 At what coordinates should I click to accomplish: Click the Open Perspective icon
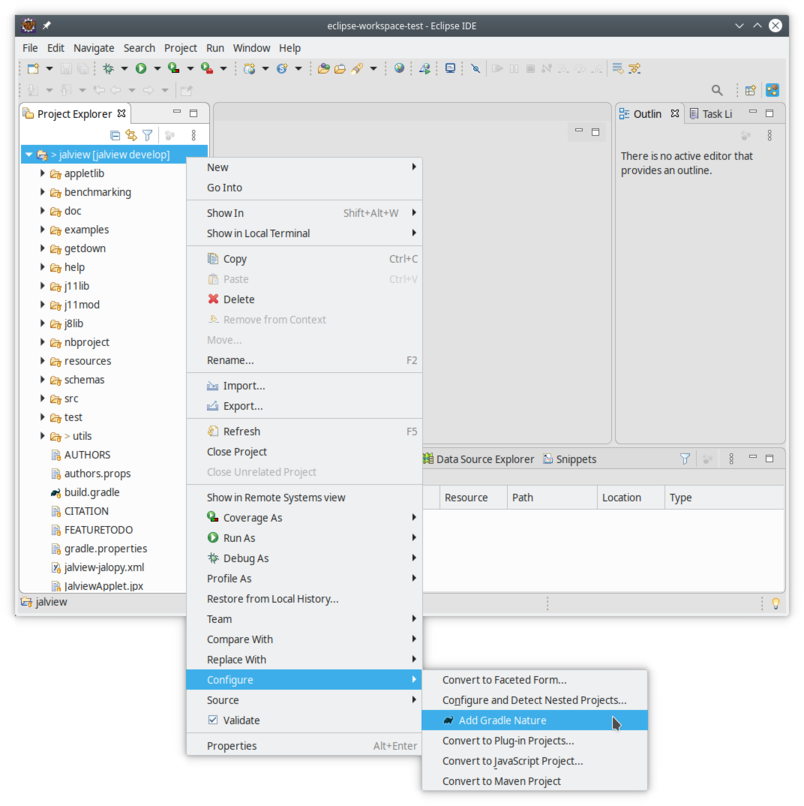[x=750, y=90]
